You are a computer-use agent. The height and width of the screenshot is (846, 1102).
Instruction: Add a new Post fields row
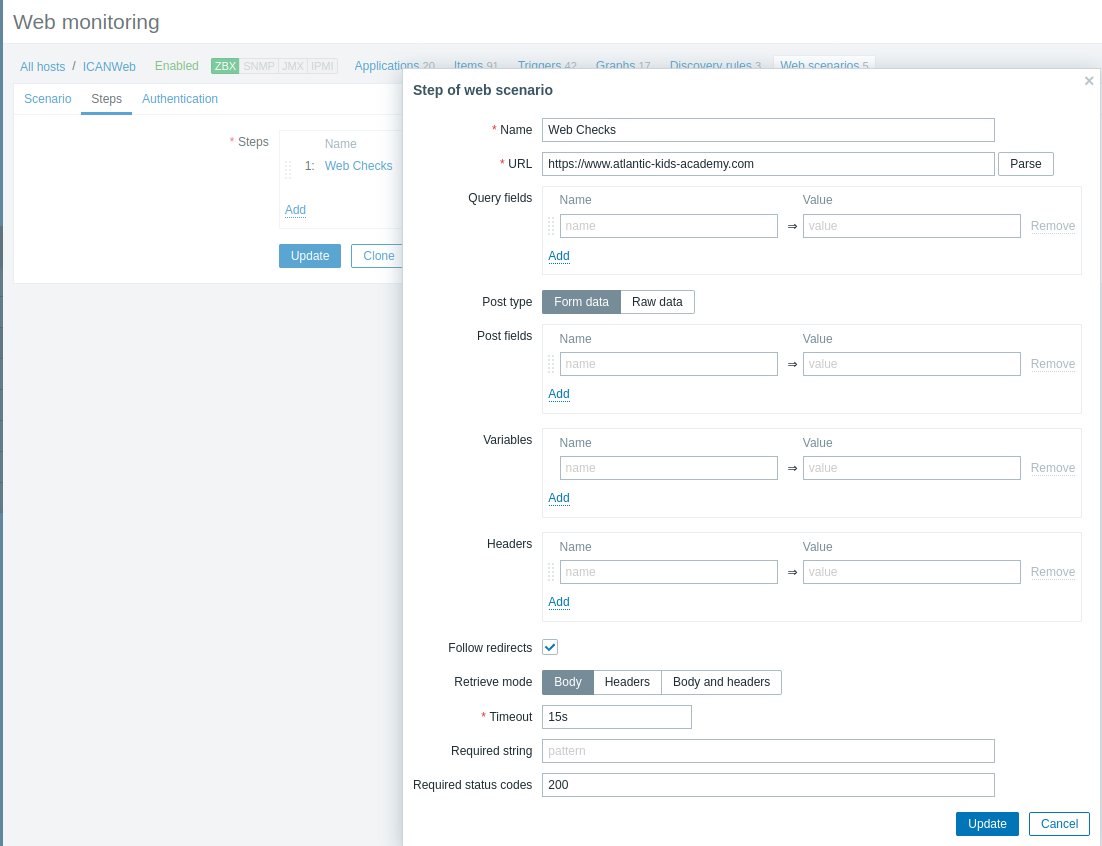click(x=559, y=393)
